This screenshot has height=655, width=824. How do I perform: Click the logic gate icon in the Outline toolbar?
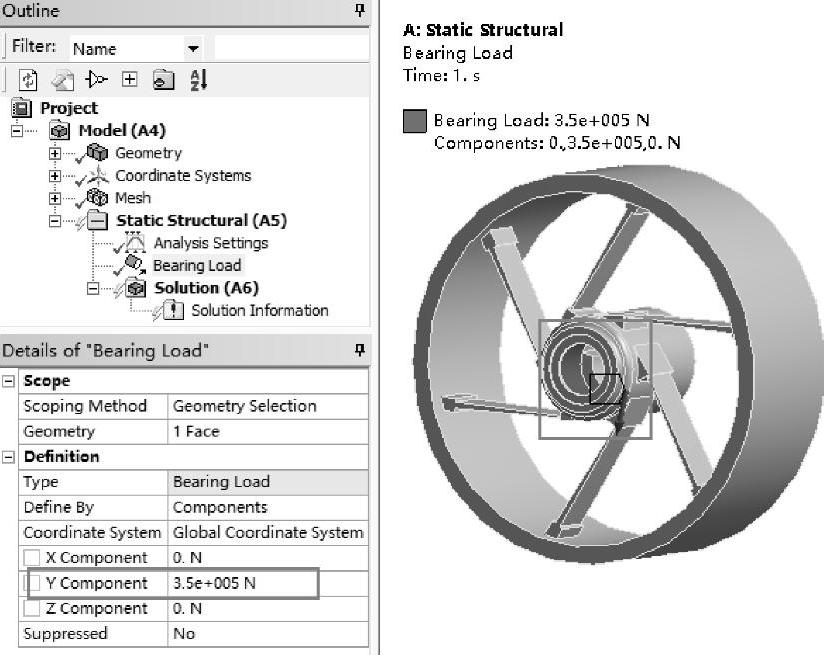pos(96,80)
